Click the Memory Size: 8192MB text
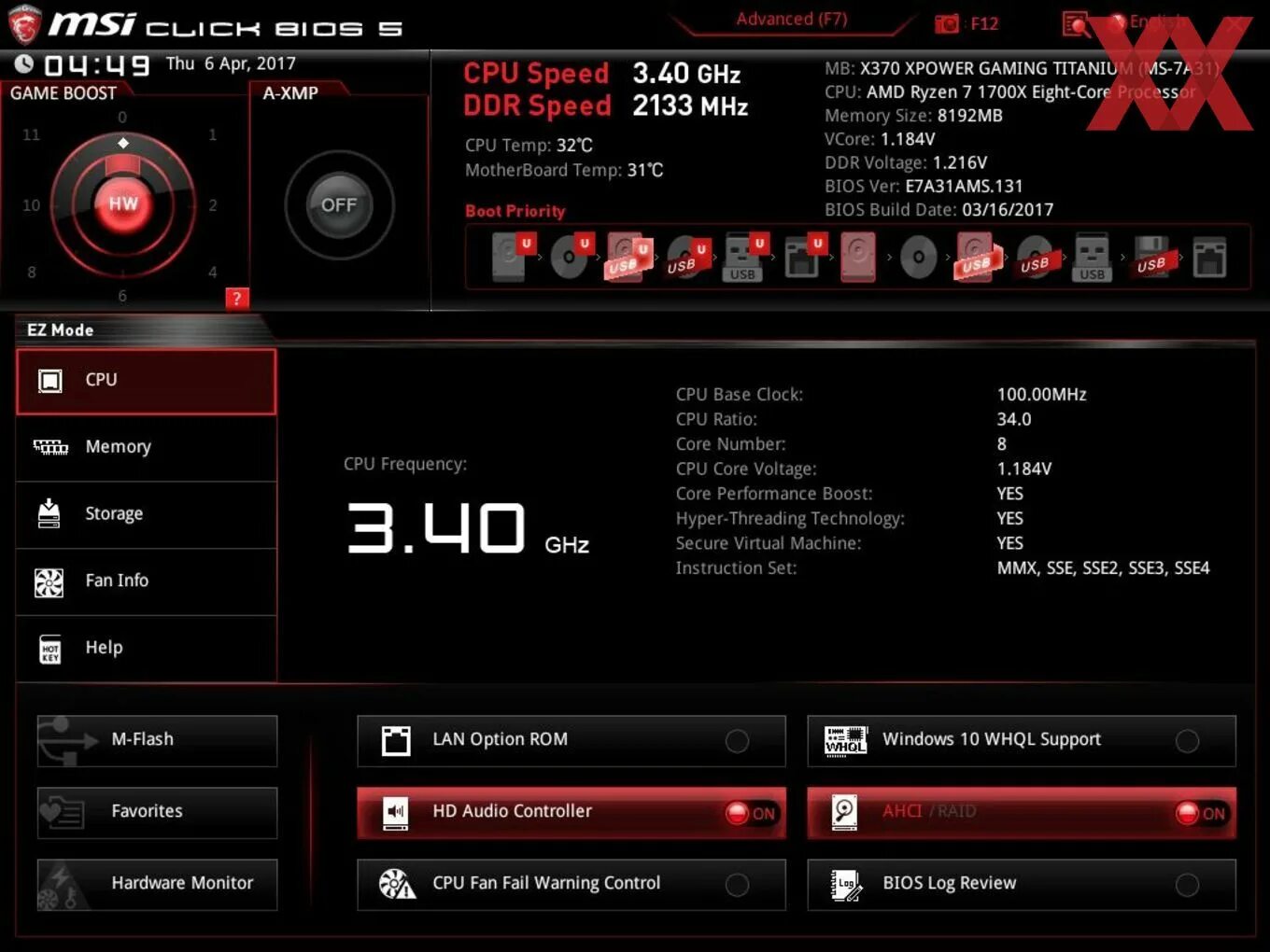1270x952 pixels. (x=913, y=116)
